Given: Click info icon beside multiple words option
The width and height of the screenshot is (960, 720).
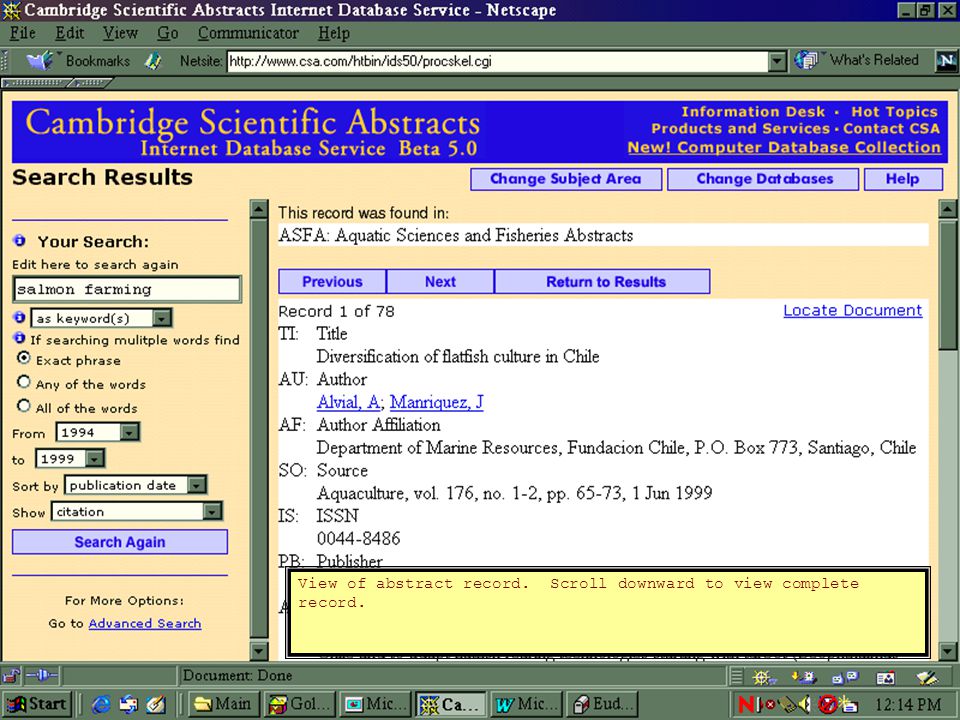Looking at the screenshot, I should [x=20, y=339].
